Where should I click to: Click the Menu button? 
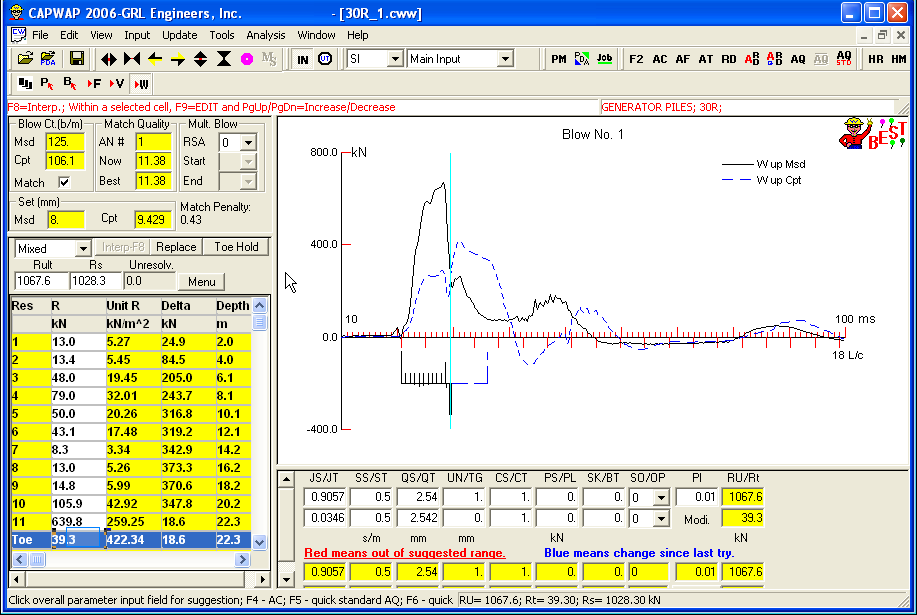pyautogui.click(x=202, y=282)
